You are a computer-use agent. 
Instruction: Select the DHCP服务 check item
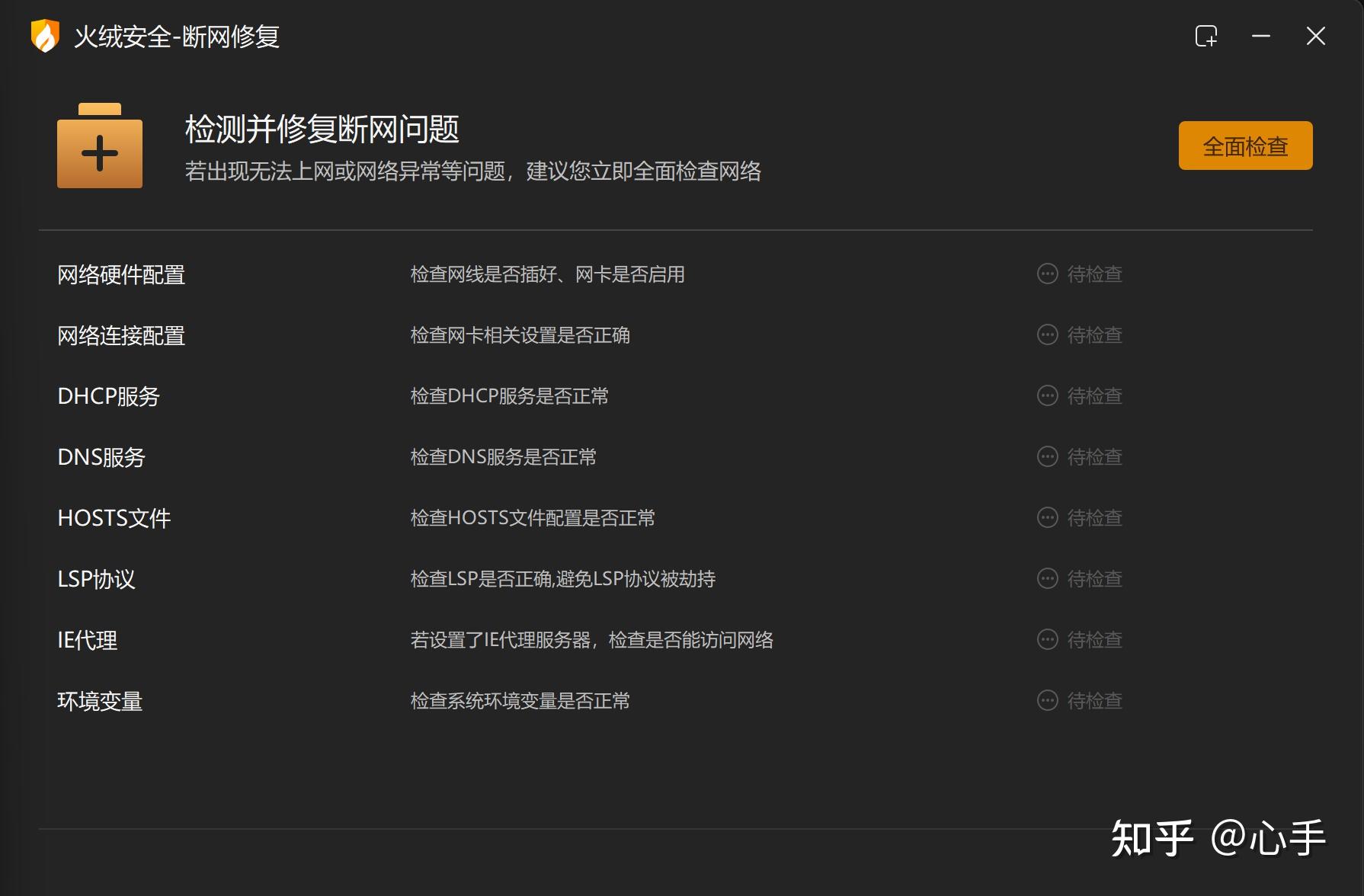[109, 395]
